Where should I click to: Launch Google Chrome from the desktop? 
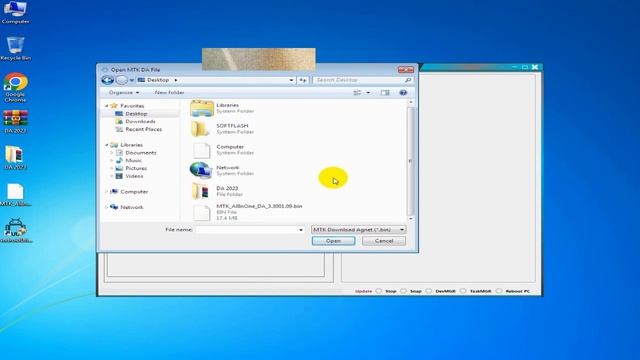[x=16, y=87]
